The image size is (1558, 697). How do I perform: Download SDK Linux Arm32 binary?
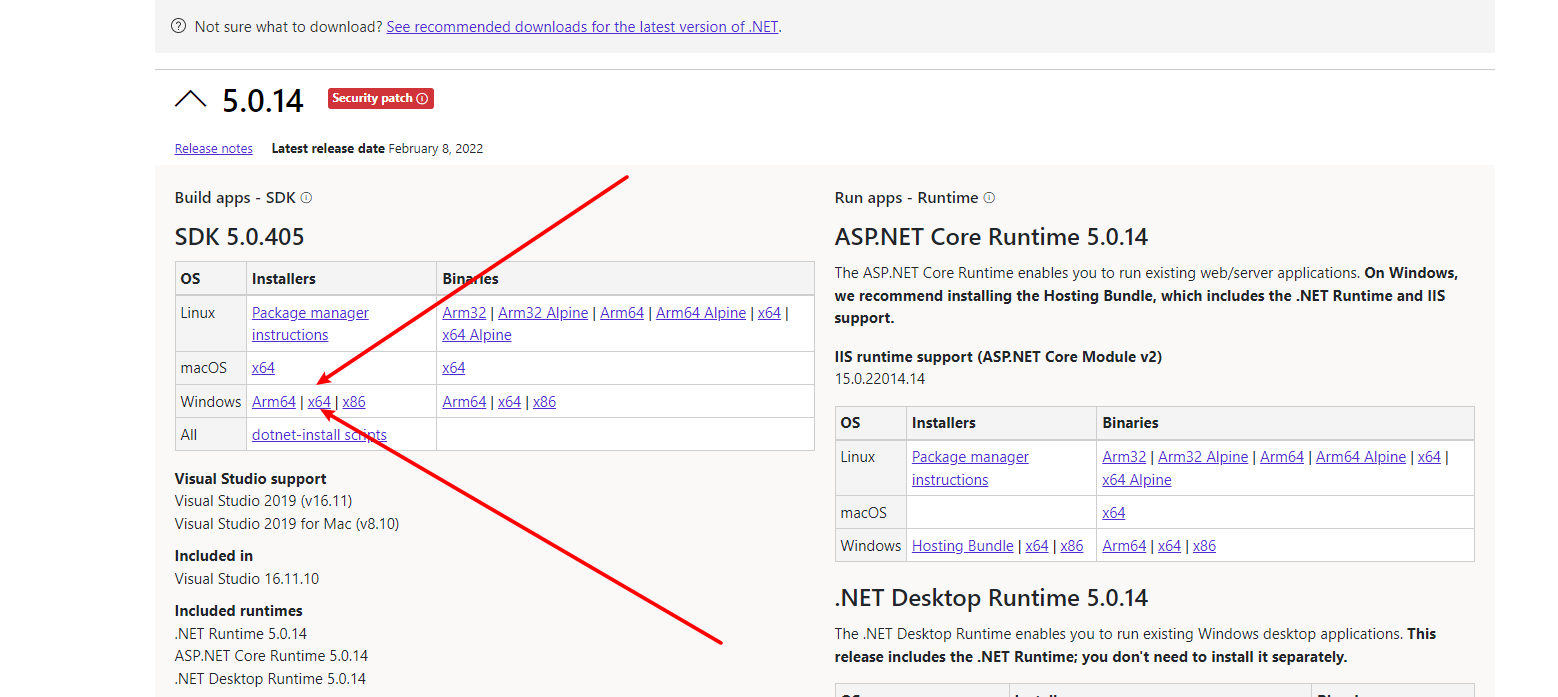[x=464, y=313]
